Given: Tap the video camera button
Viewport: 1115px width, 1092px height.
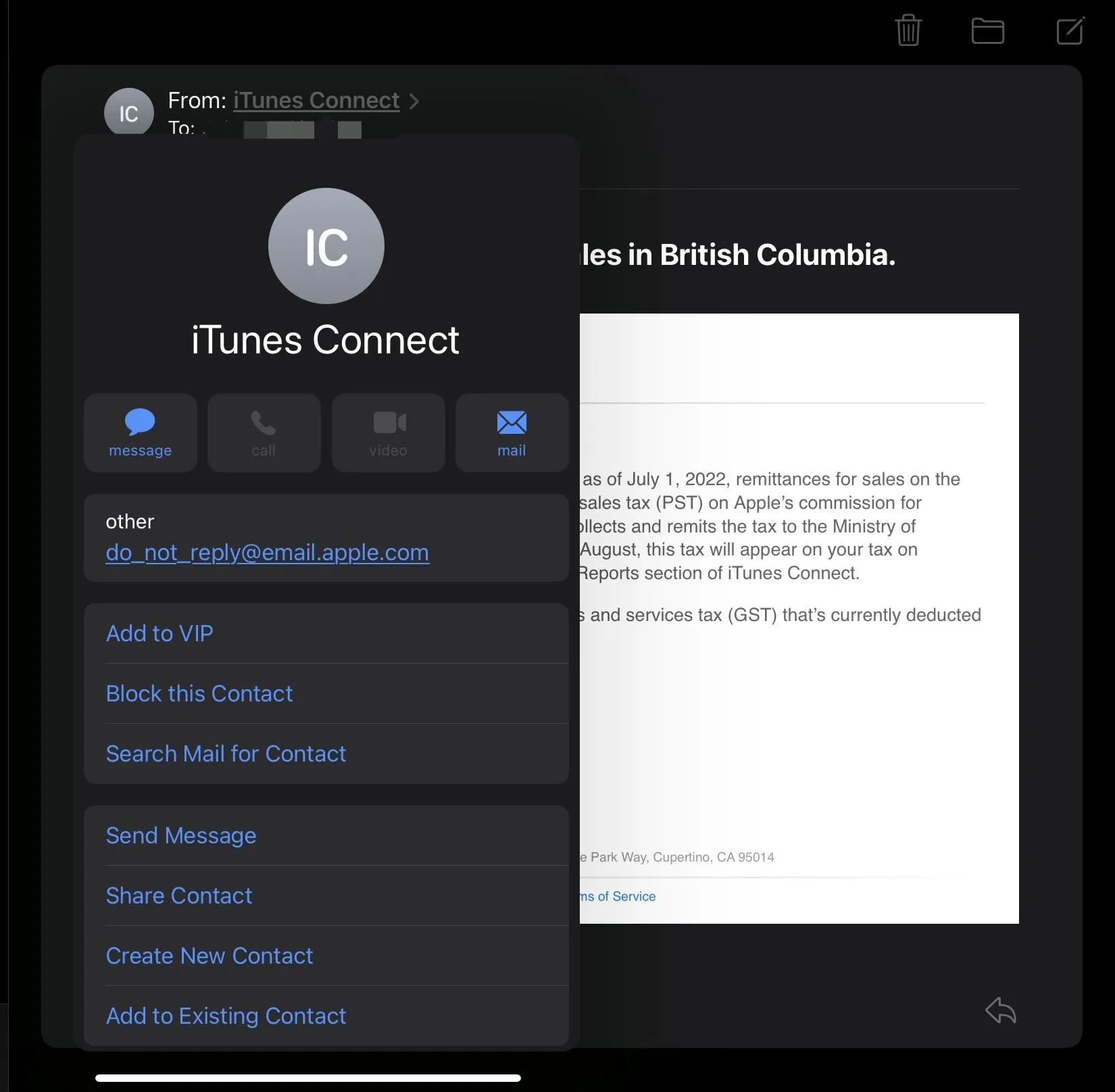Looking at the screenshot, I should 388,433.
